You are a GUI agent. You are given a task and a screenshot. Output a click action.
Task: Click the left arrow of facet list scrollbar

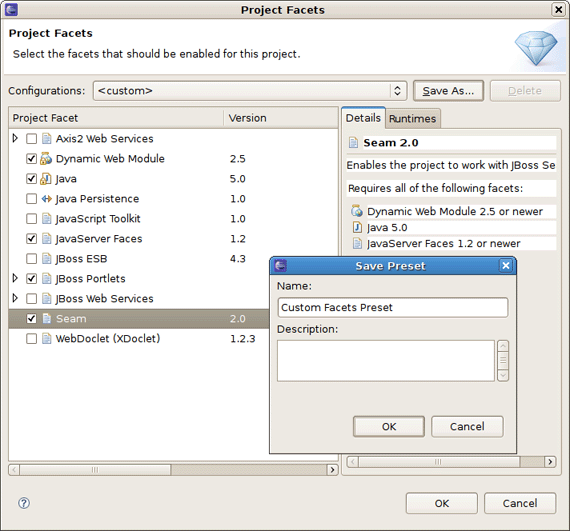tap(14, 470)
